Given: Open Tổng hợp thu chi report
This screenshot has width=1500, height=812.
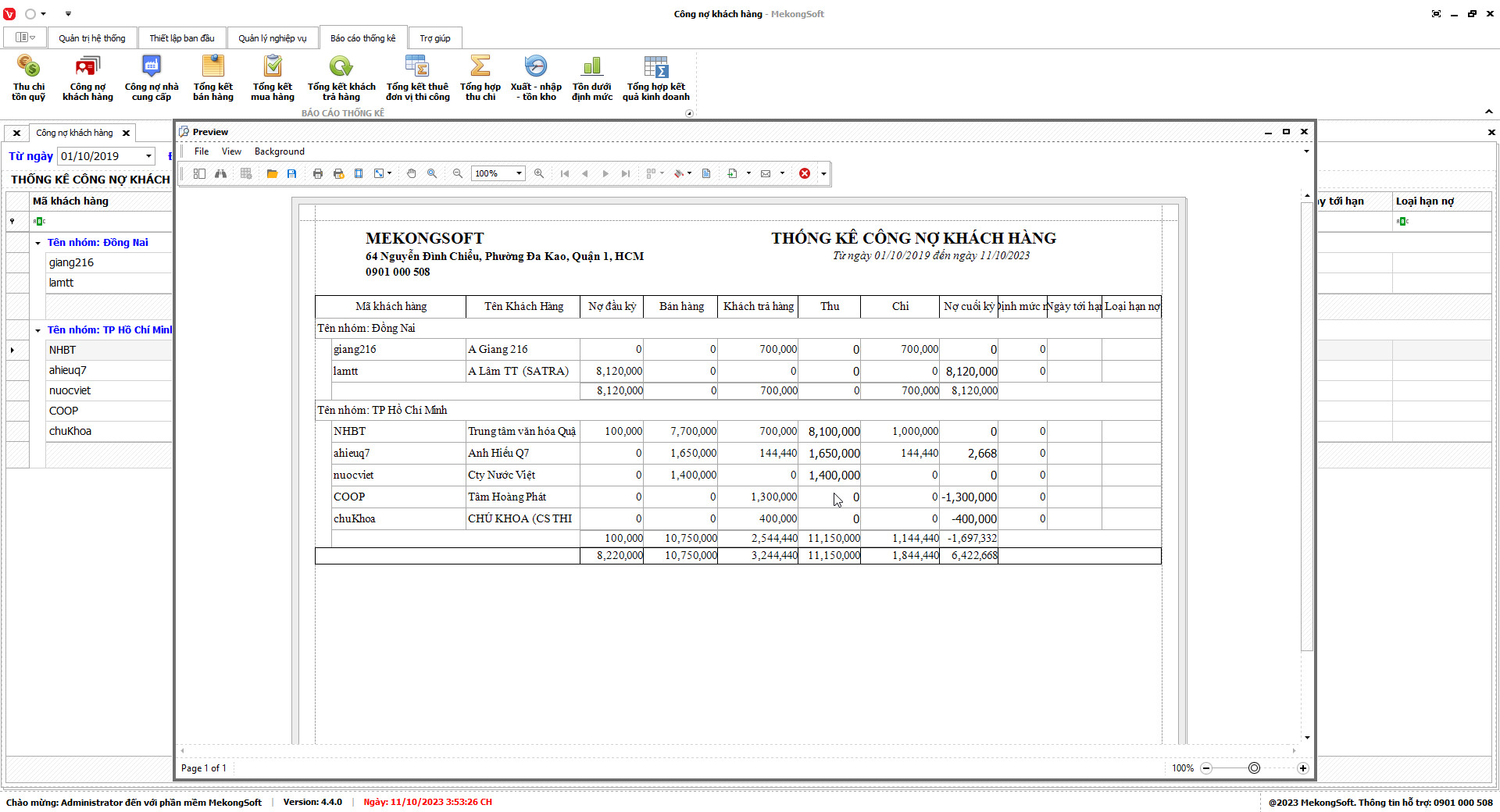Looking at the screenshot, I should click(480, 77).
